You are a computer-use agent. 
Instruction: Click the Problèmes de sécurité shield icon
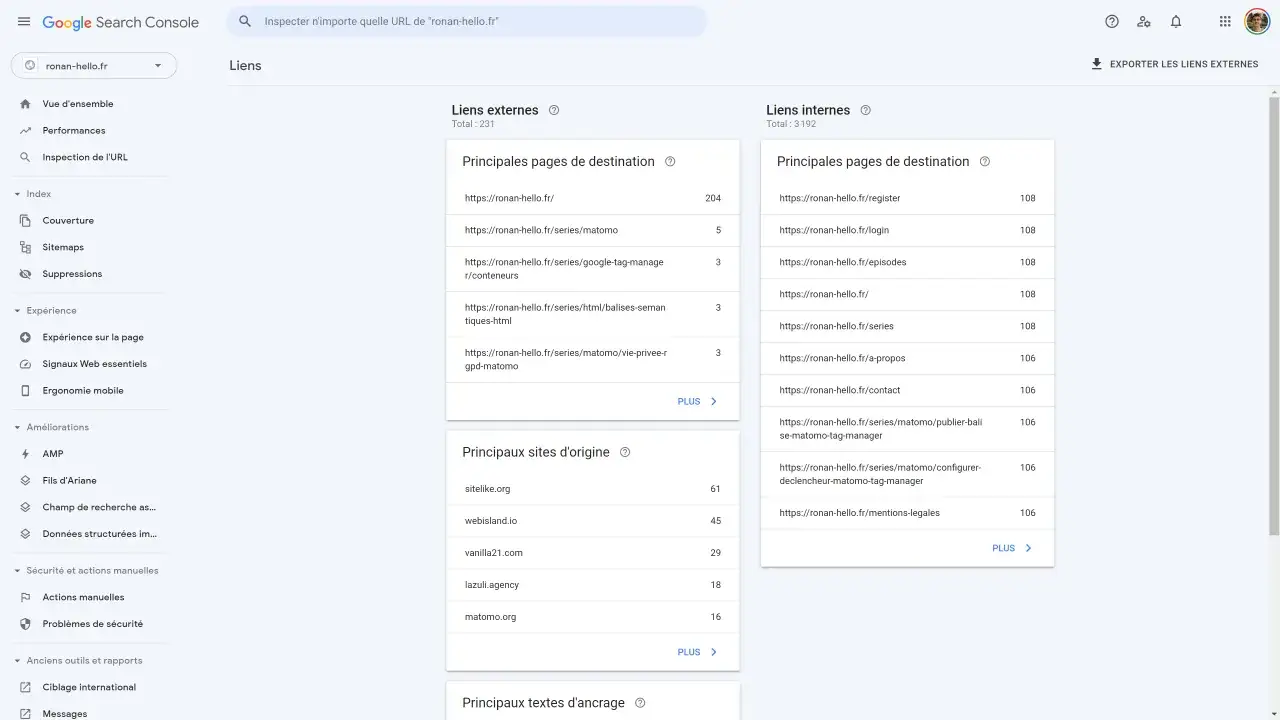click(x=25, y=624)
